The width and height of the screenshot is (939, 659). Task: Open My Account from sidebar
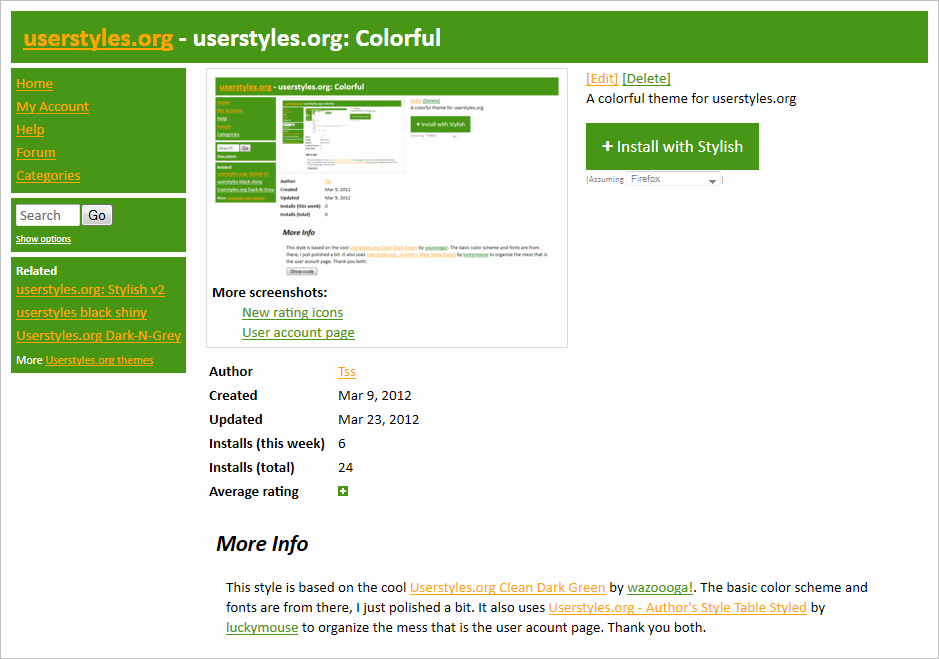(x=53, y=107)
